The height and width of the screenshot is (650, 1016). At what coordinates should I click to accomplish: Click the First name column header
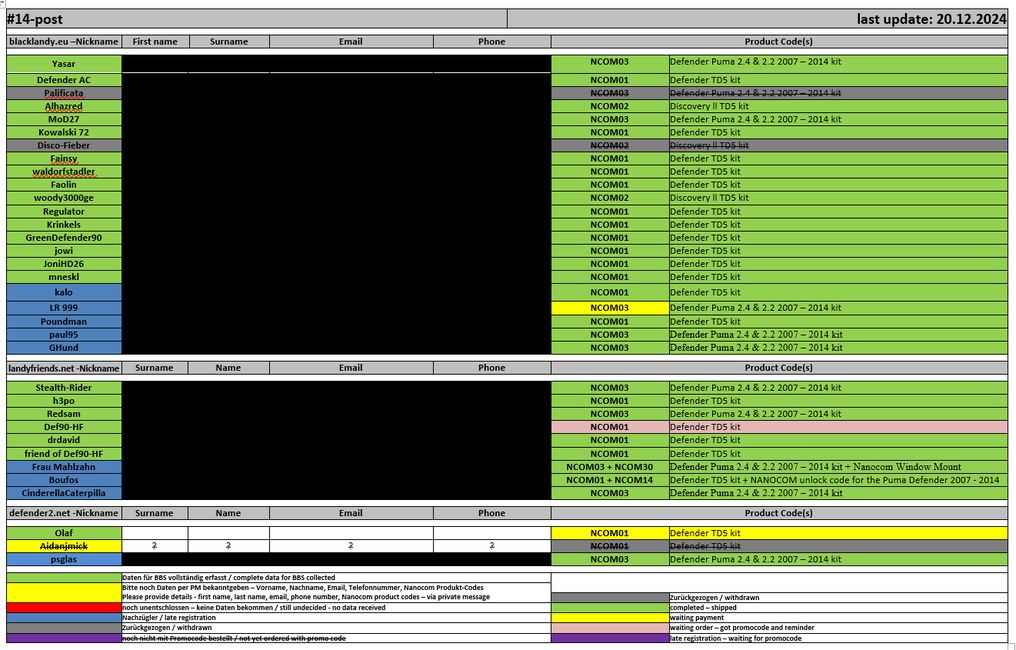click(155, 41)
